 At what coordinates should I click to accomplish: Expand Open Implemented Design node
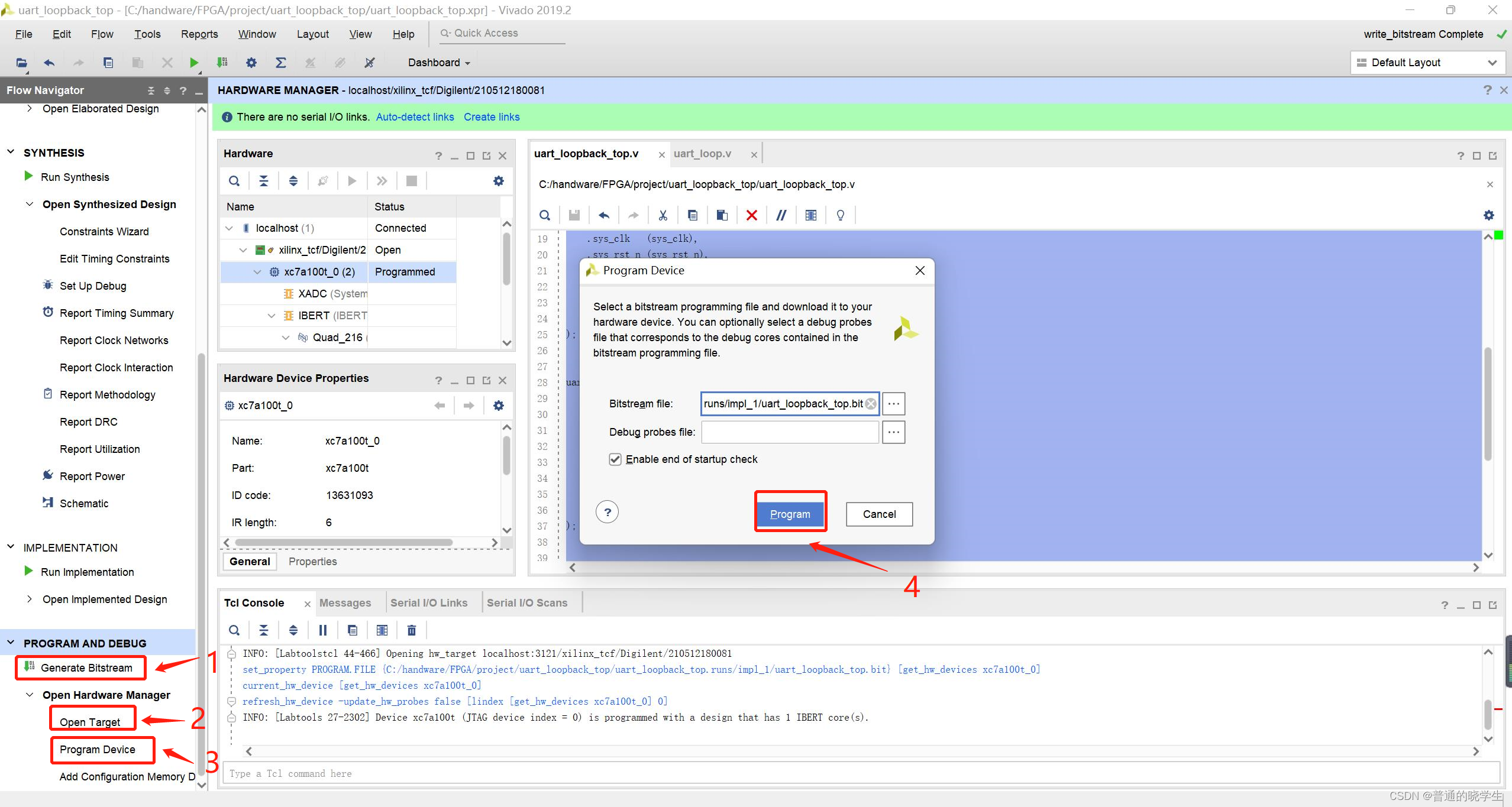click(30, 599)
